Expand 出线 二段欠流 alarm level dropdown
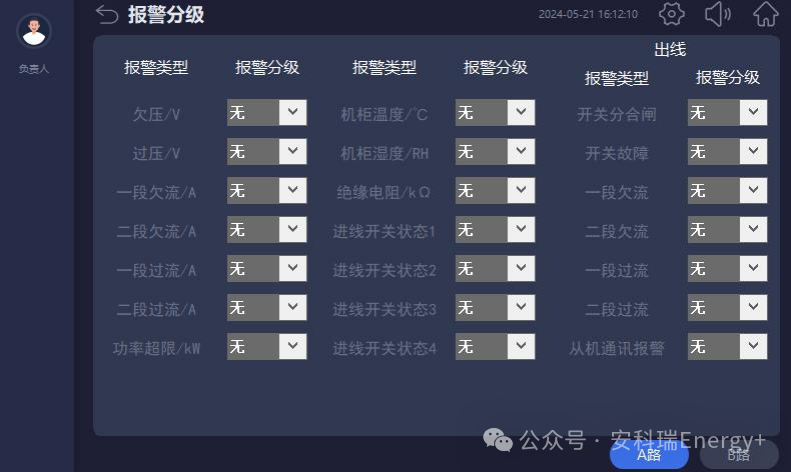The width and height of the screenshot is (791, 472). [727, 229]
